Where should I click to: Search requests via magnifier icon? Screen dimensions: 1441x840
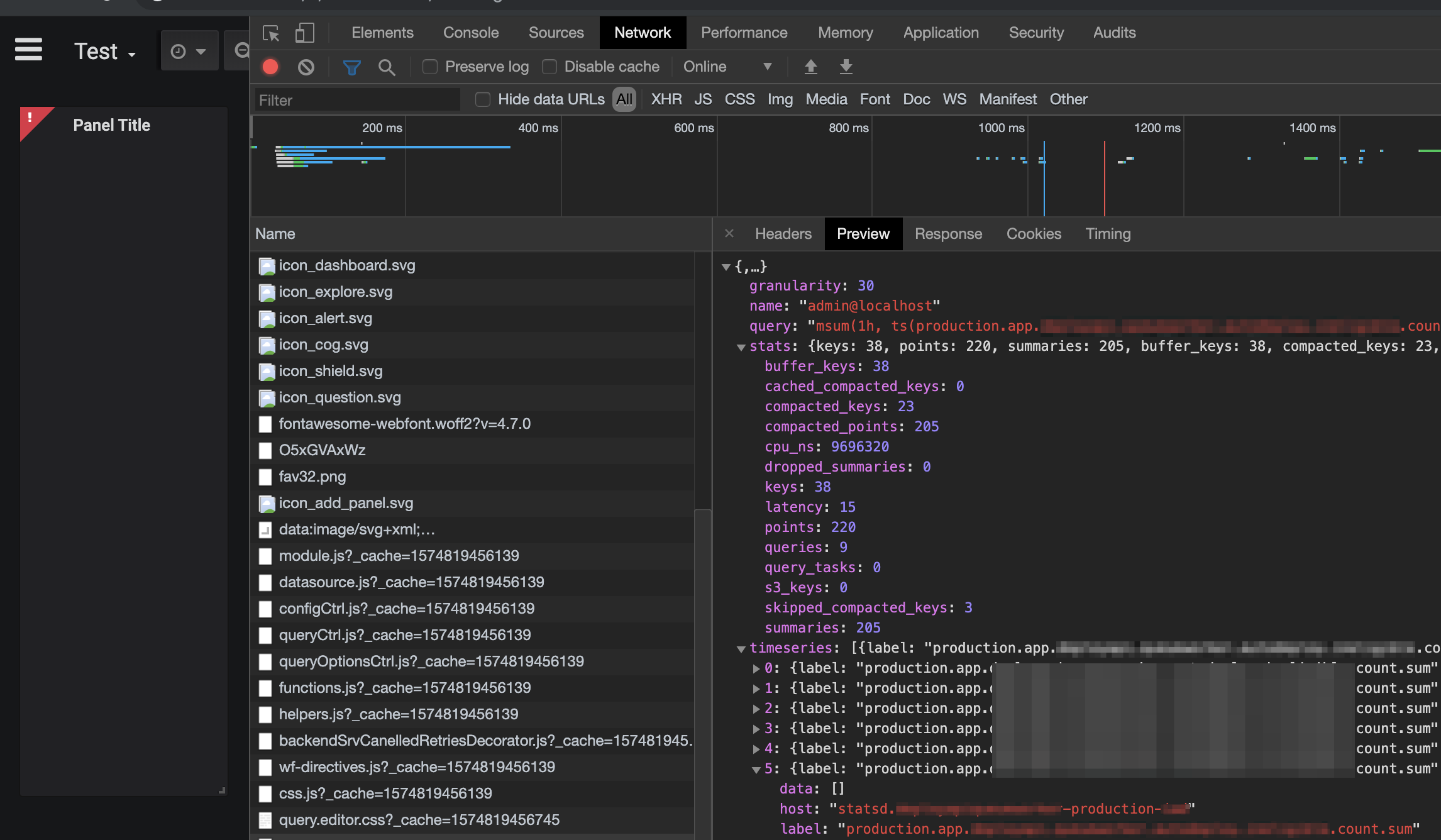point(387,67)
